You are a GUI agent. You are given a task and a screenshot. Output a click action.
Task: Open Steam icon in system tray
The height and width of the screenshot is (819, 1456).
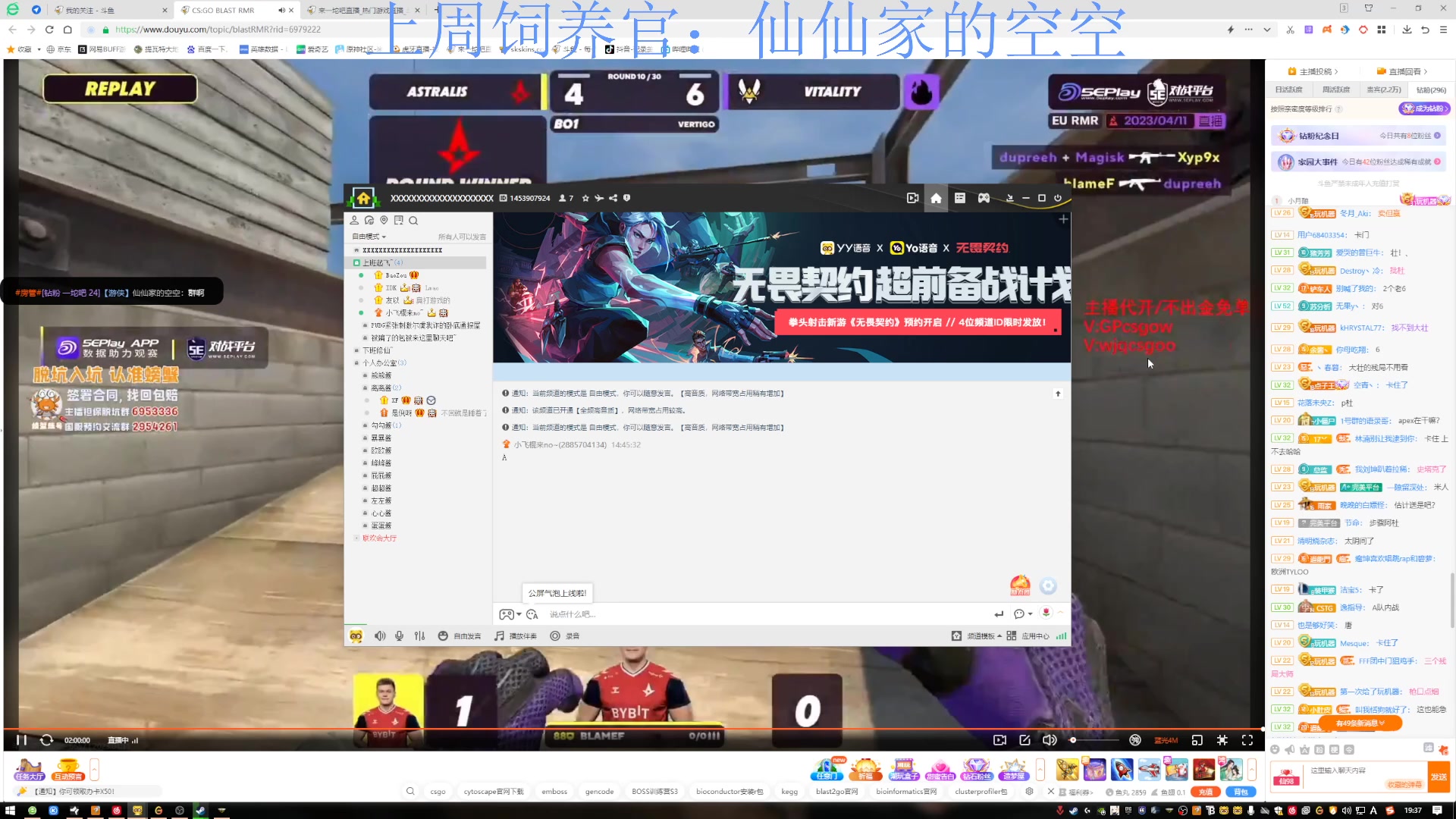click(x=1075, y=810)
